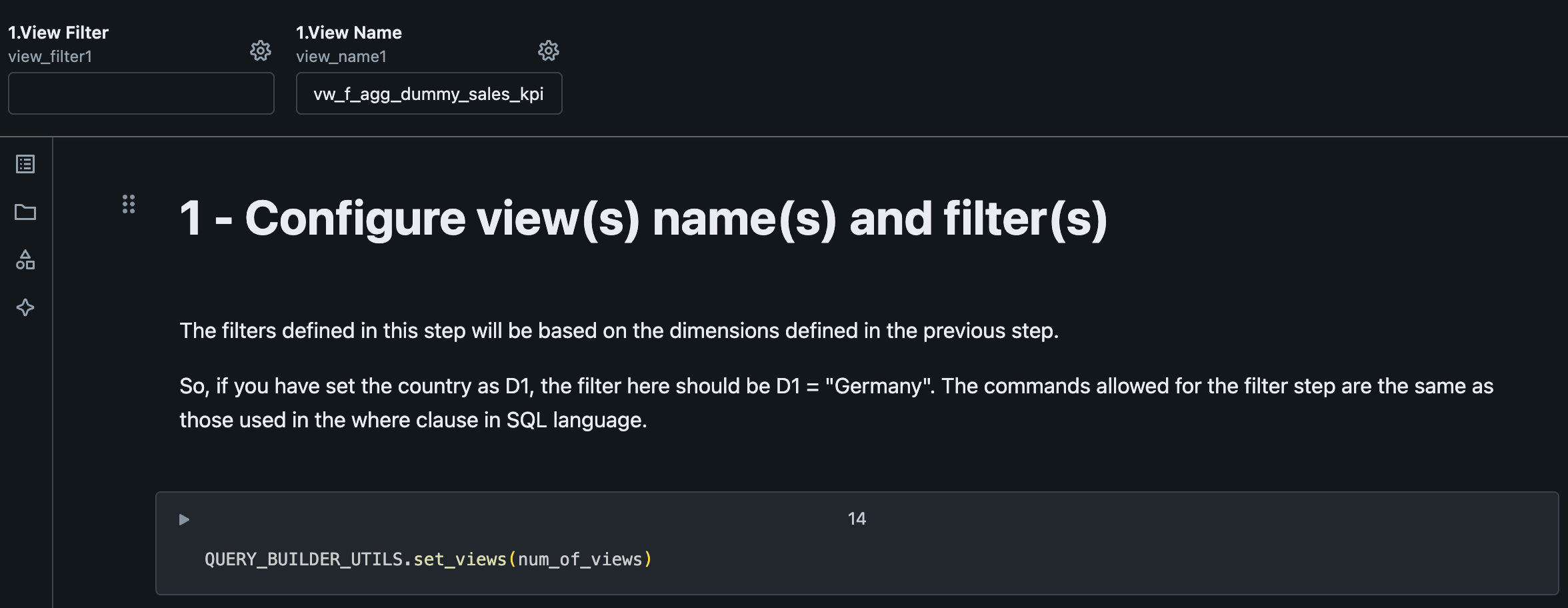The height and width of the screenshot is (608, 1568).
Task: Click the vw_f_agg_dummy_sales_kpi input field
Action: click(x=429, y=93)
